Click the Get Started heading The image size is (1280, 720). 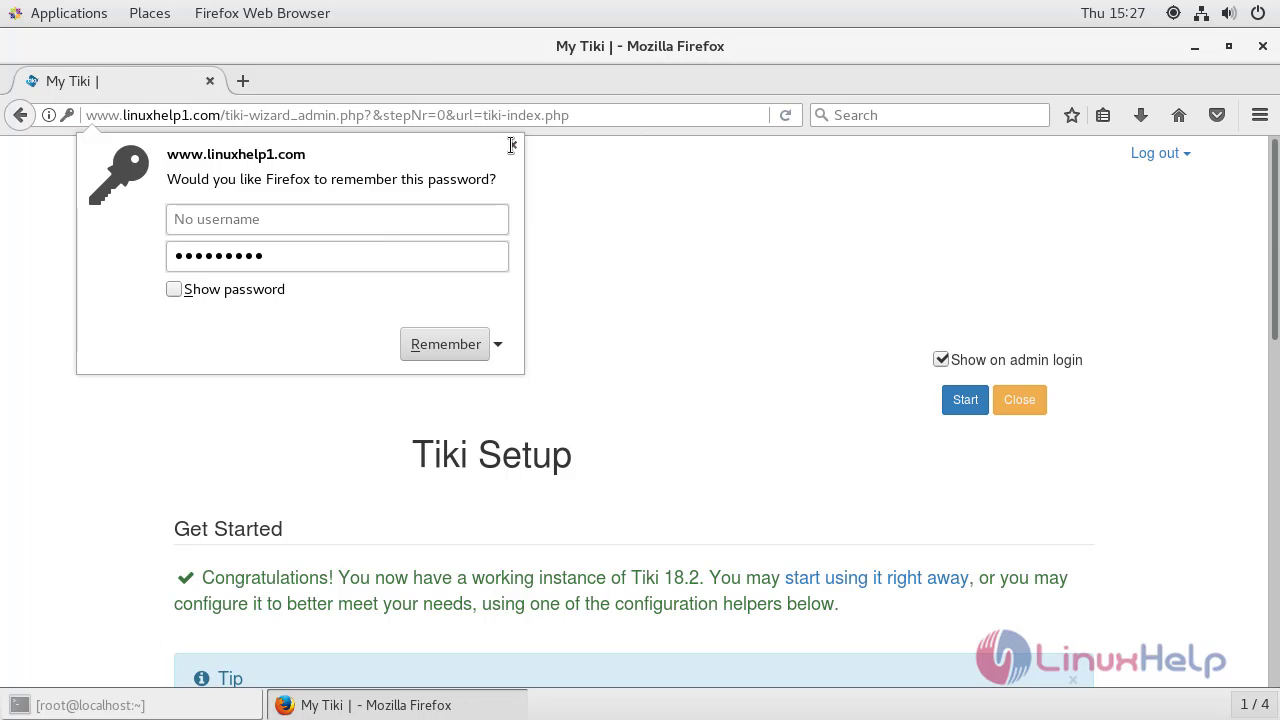pos(228,529)
